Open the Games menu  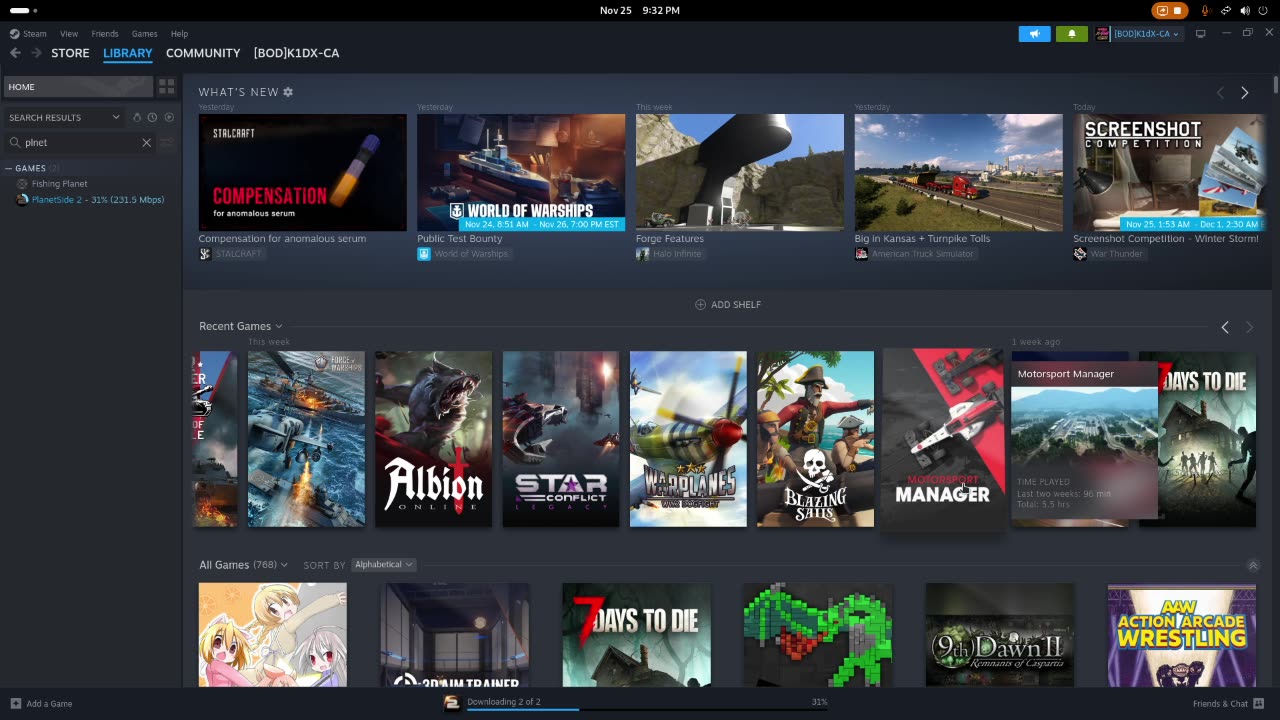144,33
